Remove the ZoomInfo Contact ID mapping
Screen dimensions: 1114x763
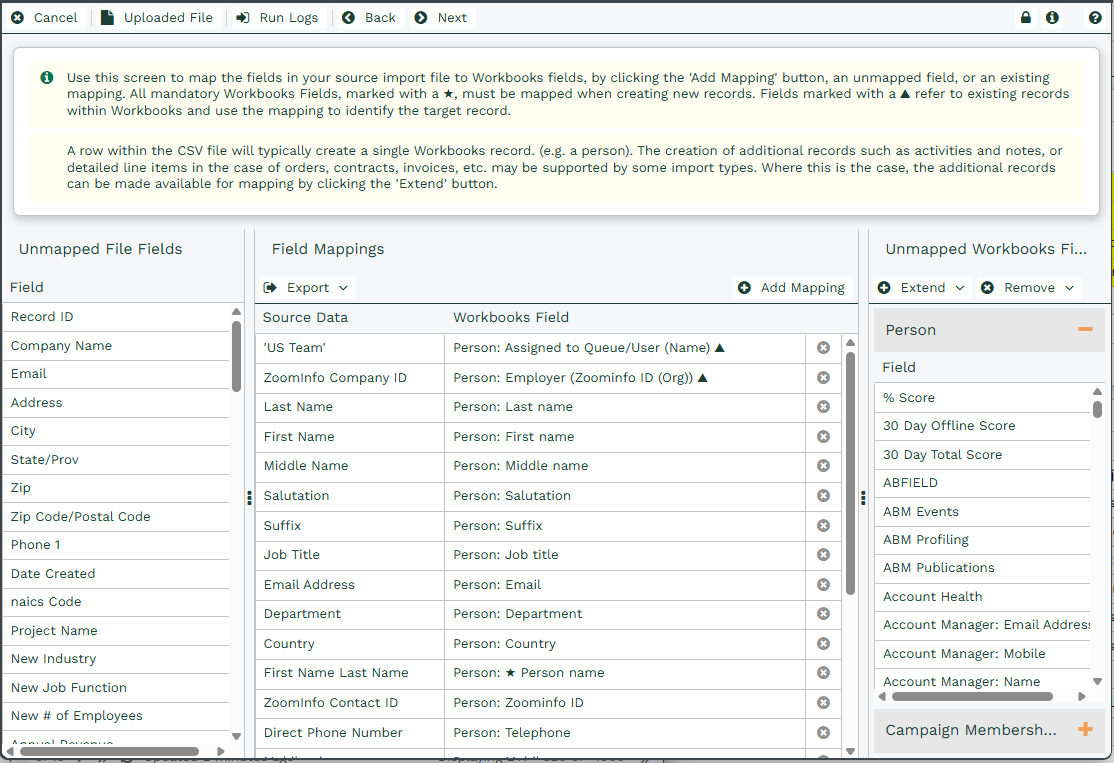point(823,703)
